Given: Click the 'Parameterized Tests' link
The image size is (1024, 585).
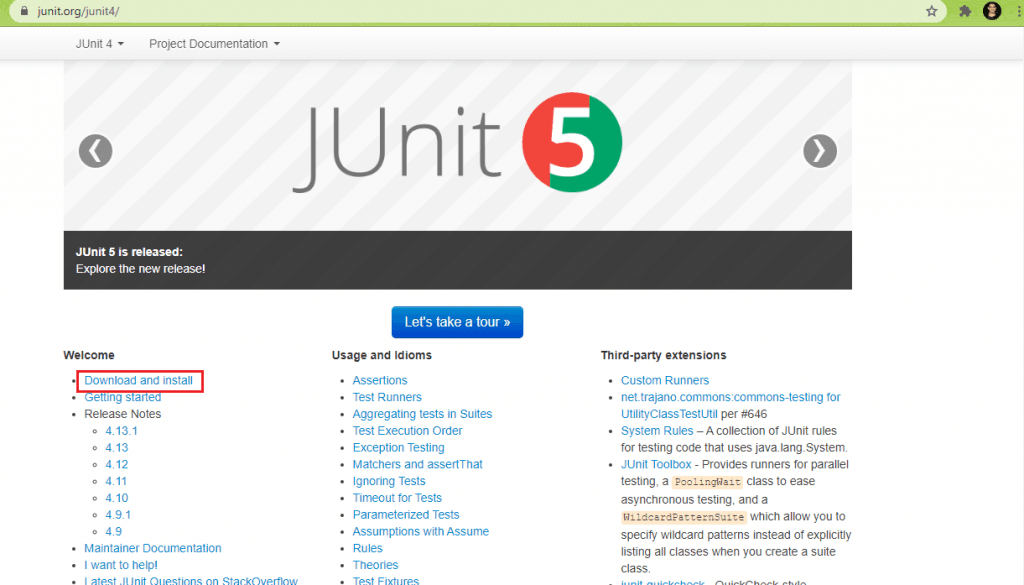Looking at the screenshot, I should click(x=406, y=514).
